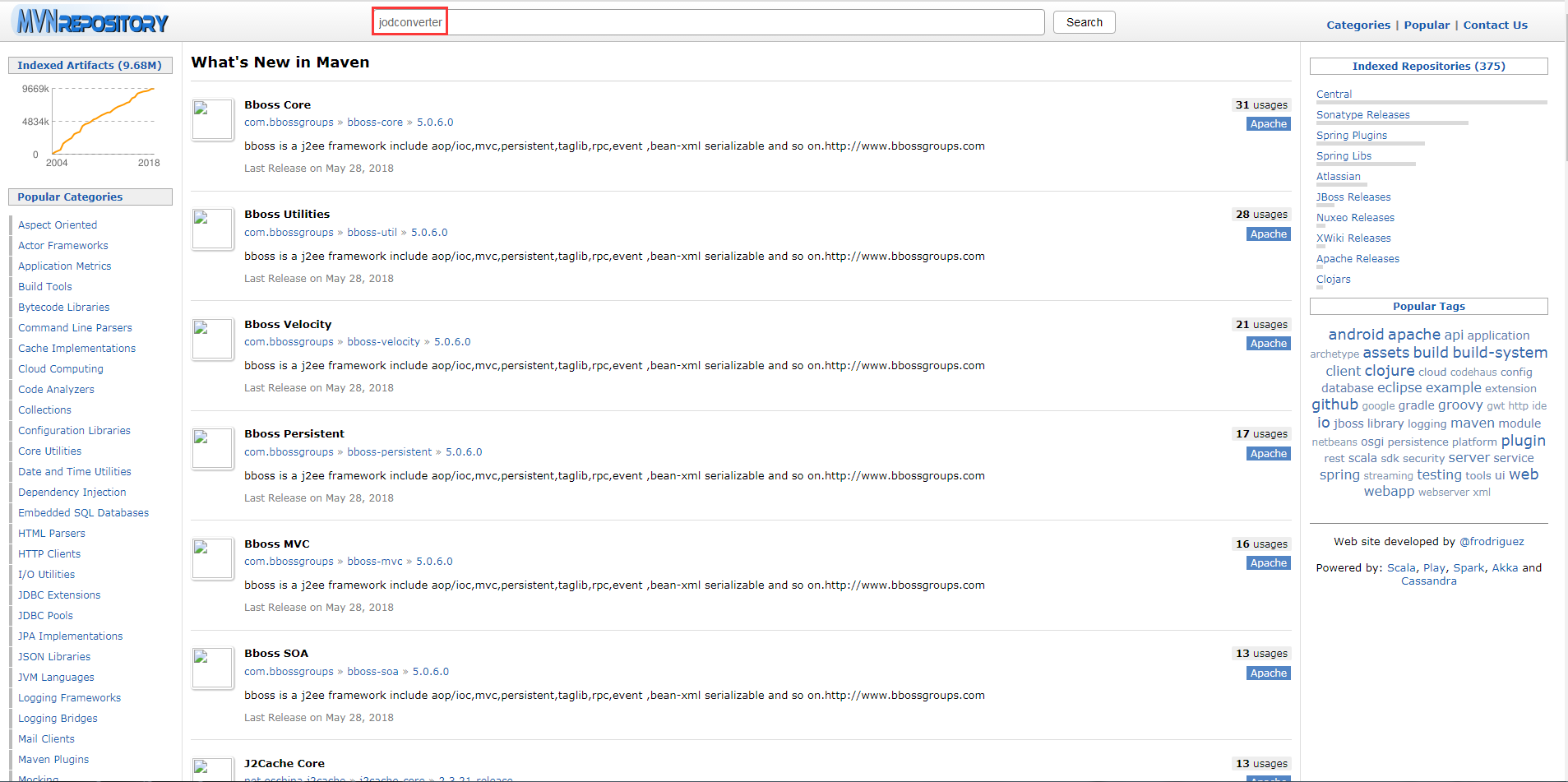Viewport: 1568px width, 782px height.
Task: Open the Bboss Persistent title link
Action: [294, 433]
